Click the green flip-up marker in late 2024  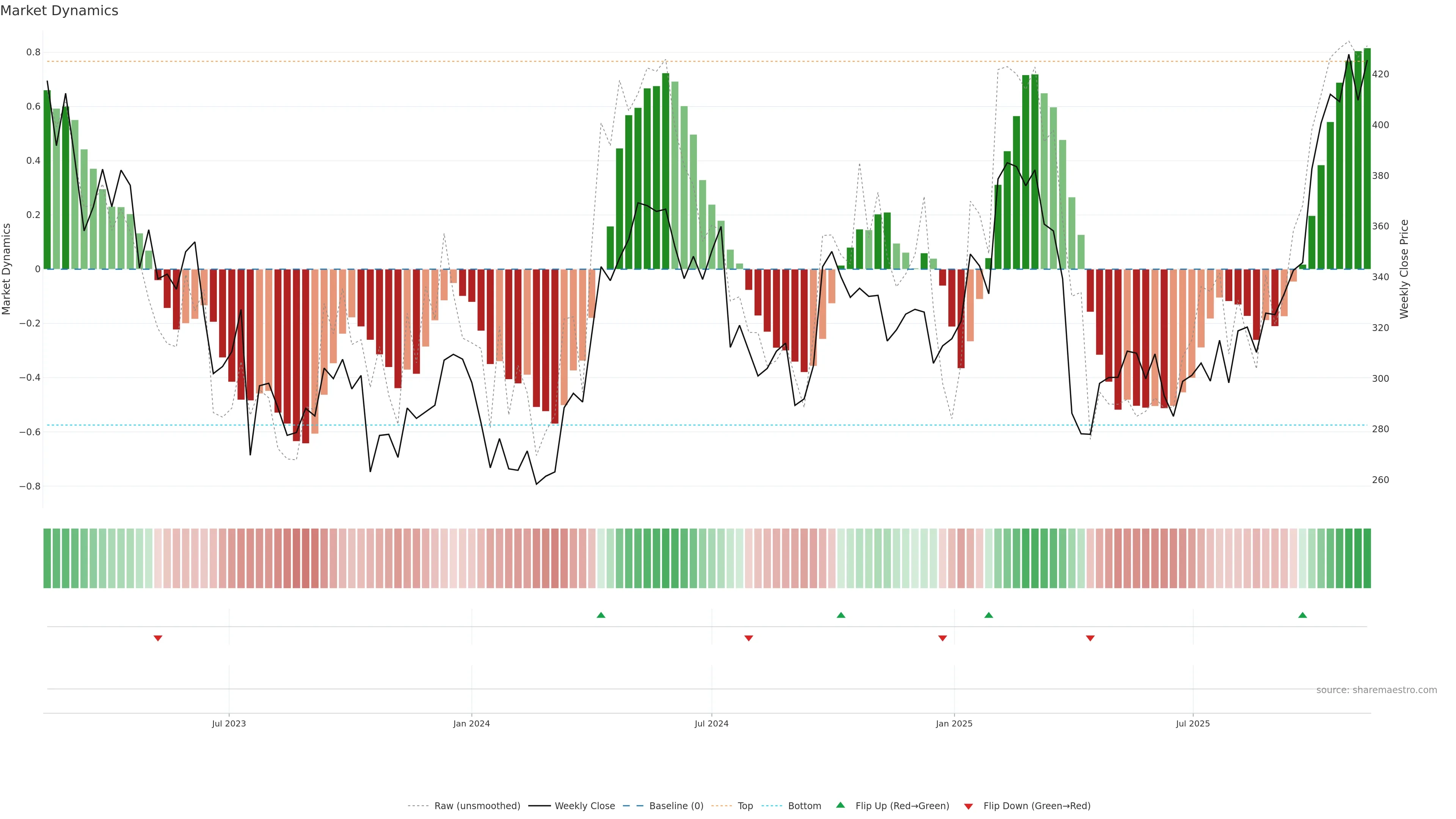[x=841, y=615]
